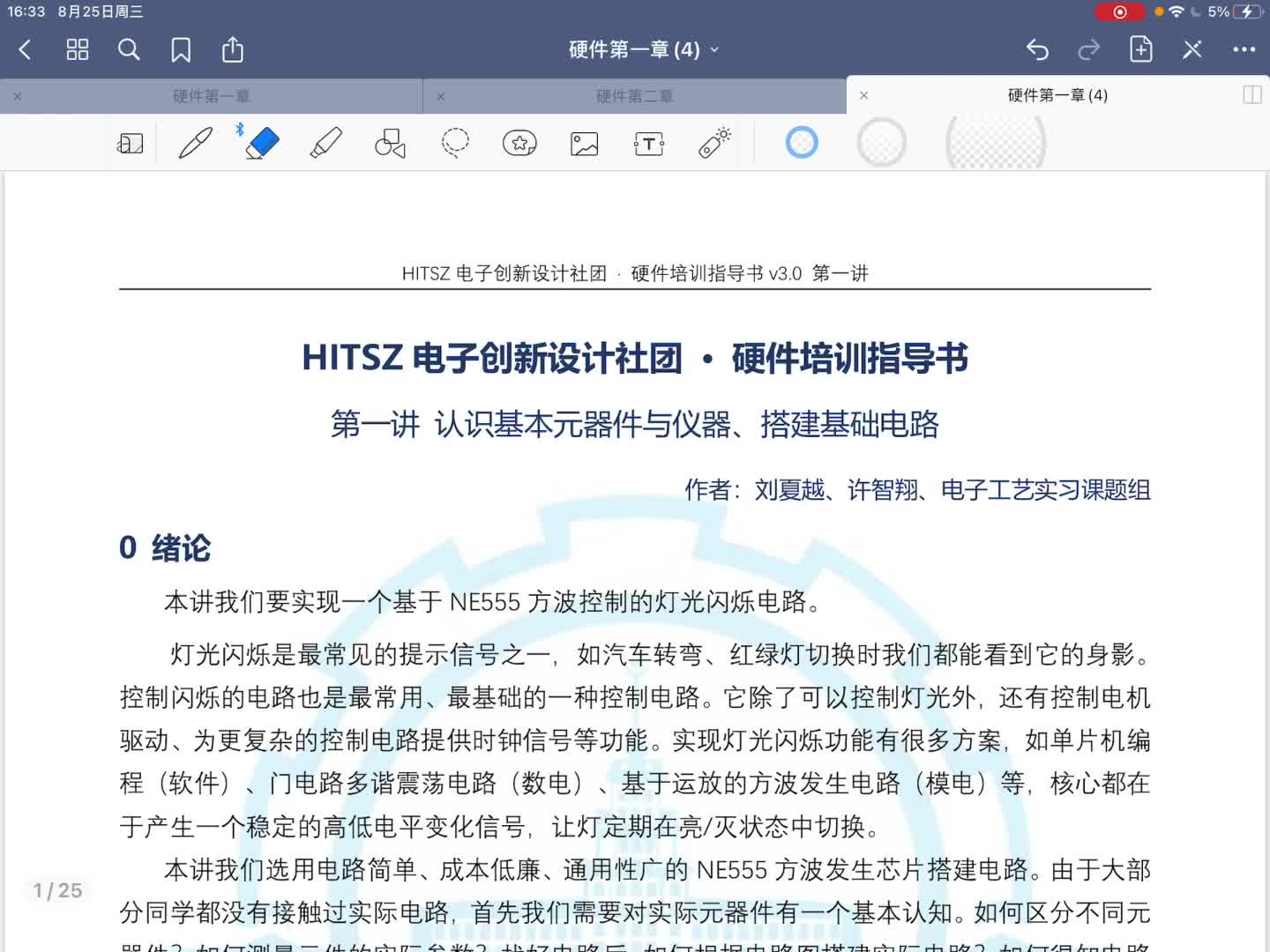Image resolution: width=1270 pixels, height=952 pixels.
Task: Toggle read-only mode with the crossed pencil icon
Action: point(1192,50)
